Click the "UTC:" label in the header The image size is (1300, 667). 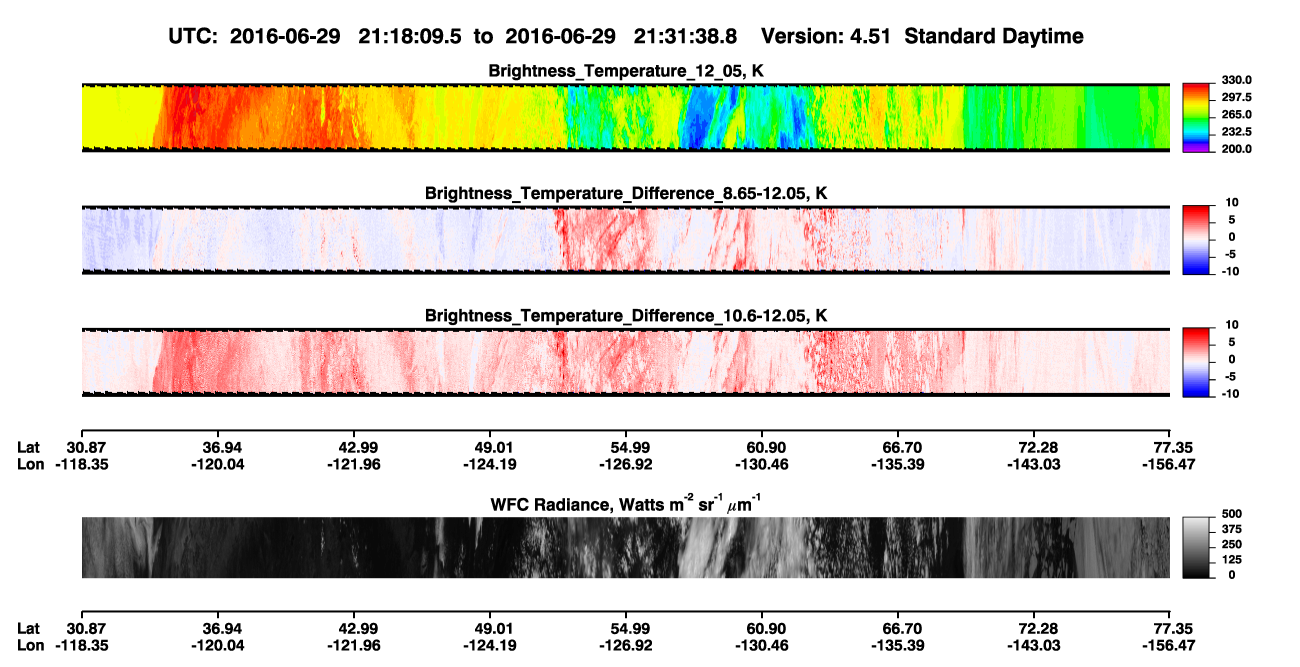point(194,36)
